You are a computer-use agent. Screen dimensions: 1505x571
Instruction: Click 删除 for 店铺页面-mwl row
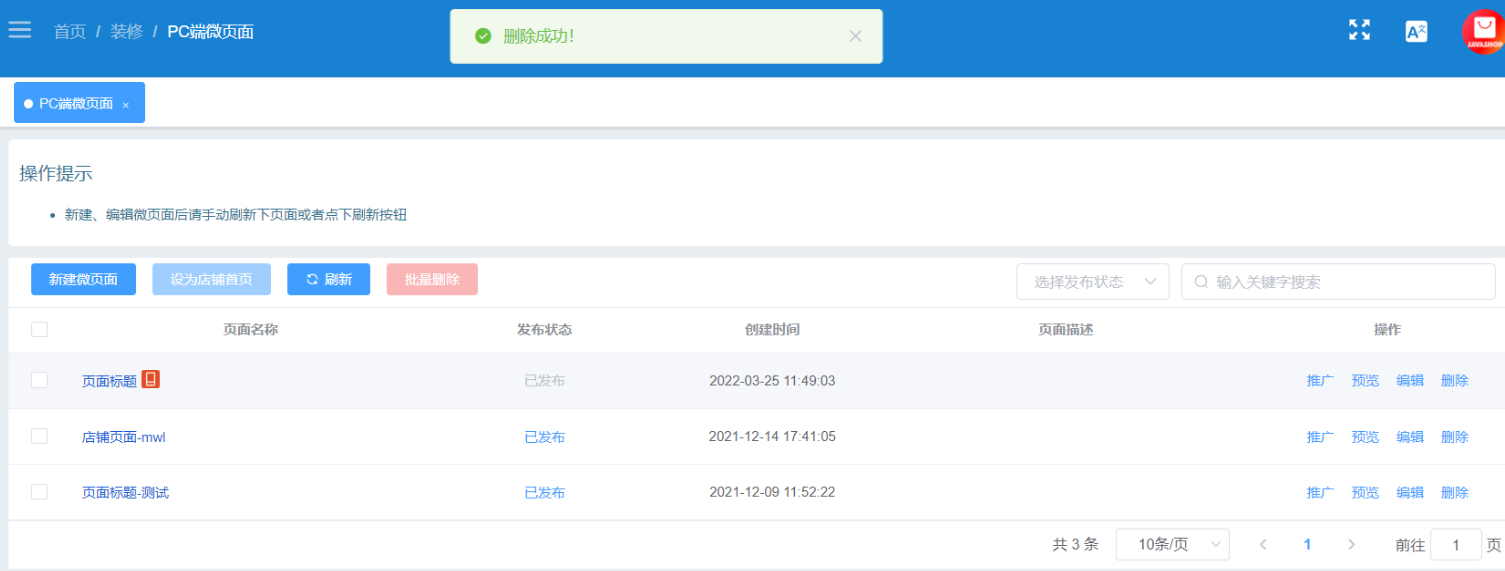1455,437
